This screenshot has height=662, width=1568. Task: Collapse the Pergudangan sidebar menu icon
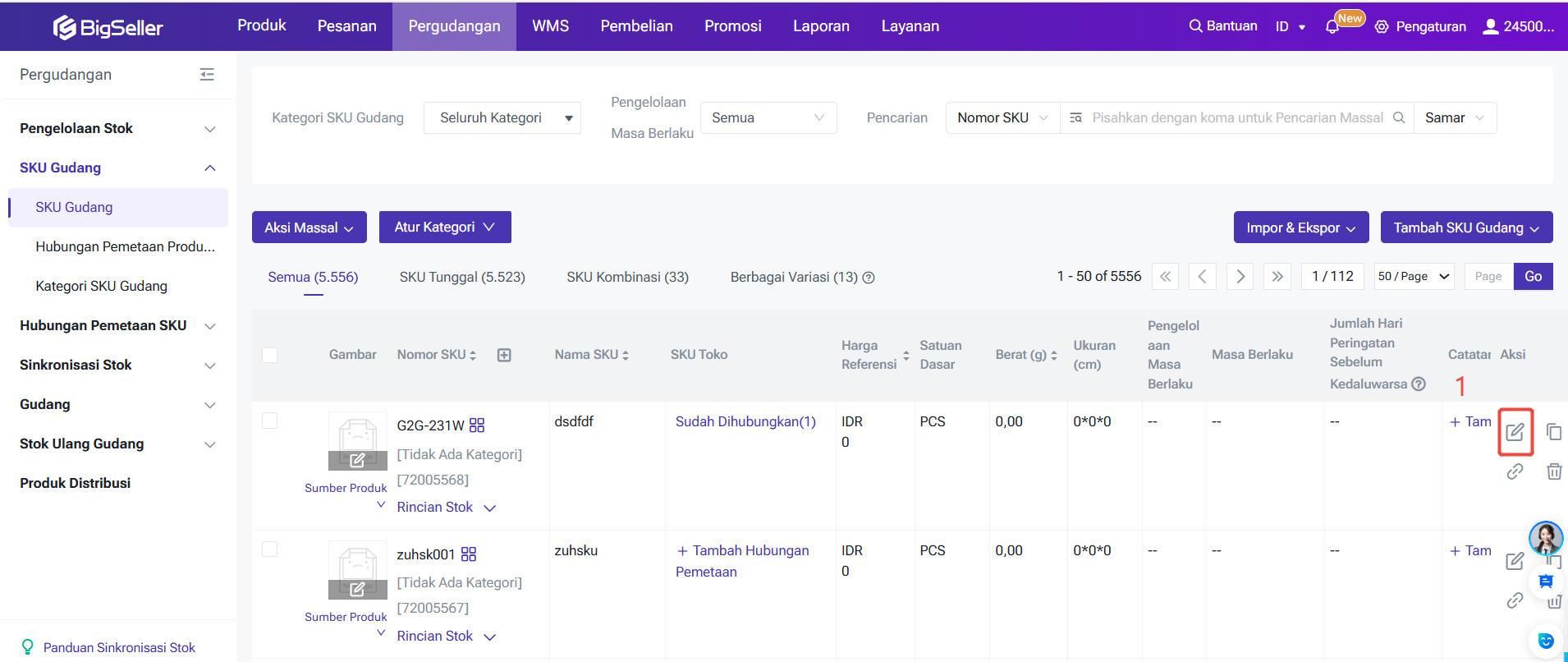[207, 75]
